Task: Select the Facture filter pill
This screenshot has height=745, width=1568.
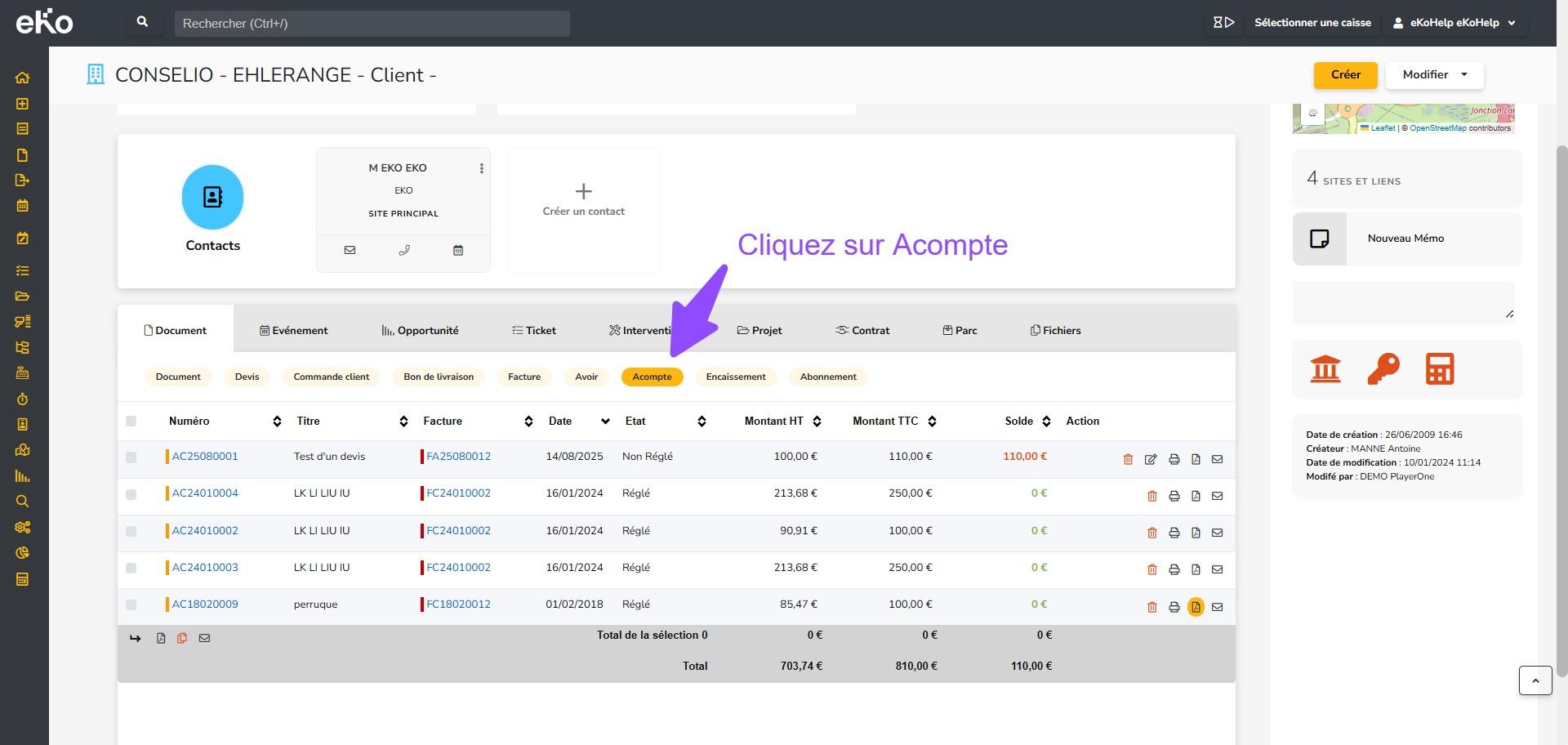Action: tap(523, 377)
